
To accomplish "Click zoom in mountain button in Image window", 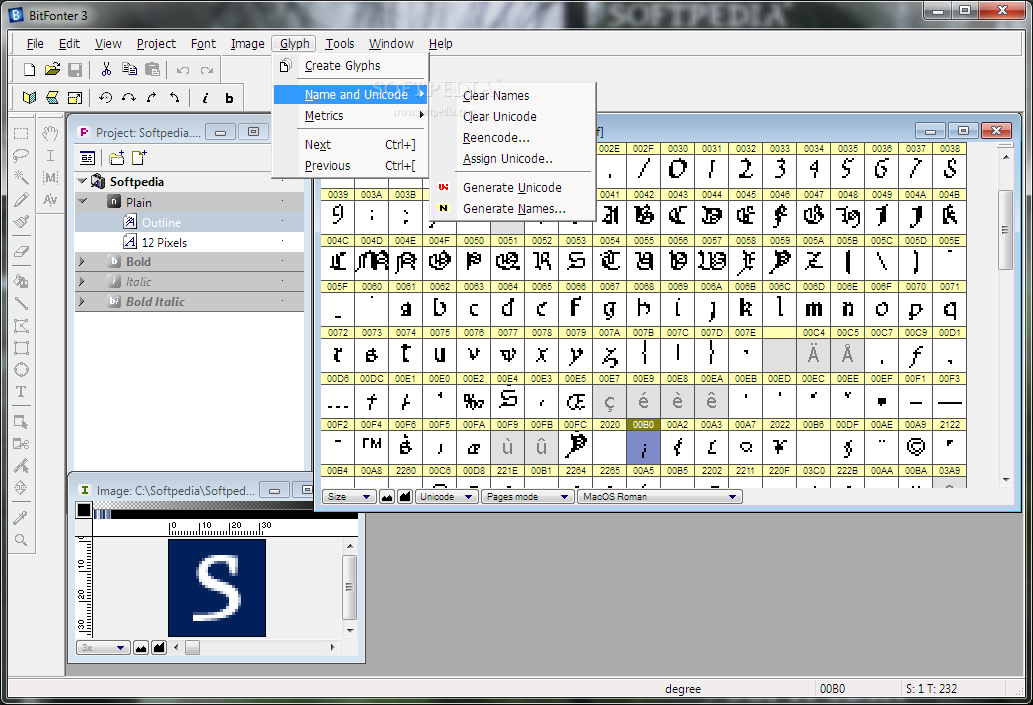I will [159, 648].
